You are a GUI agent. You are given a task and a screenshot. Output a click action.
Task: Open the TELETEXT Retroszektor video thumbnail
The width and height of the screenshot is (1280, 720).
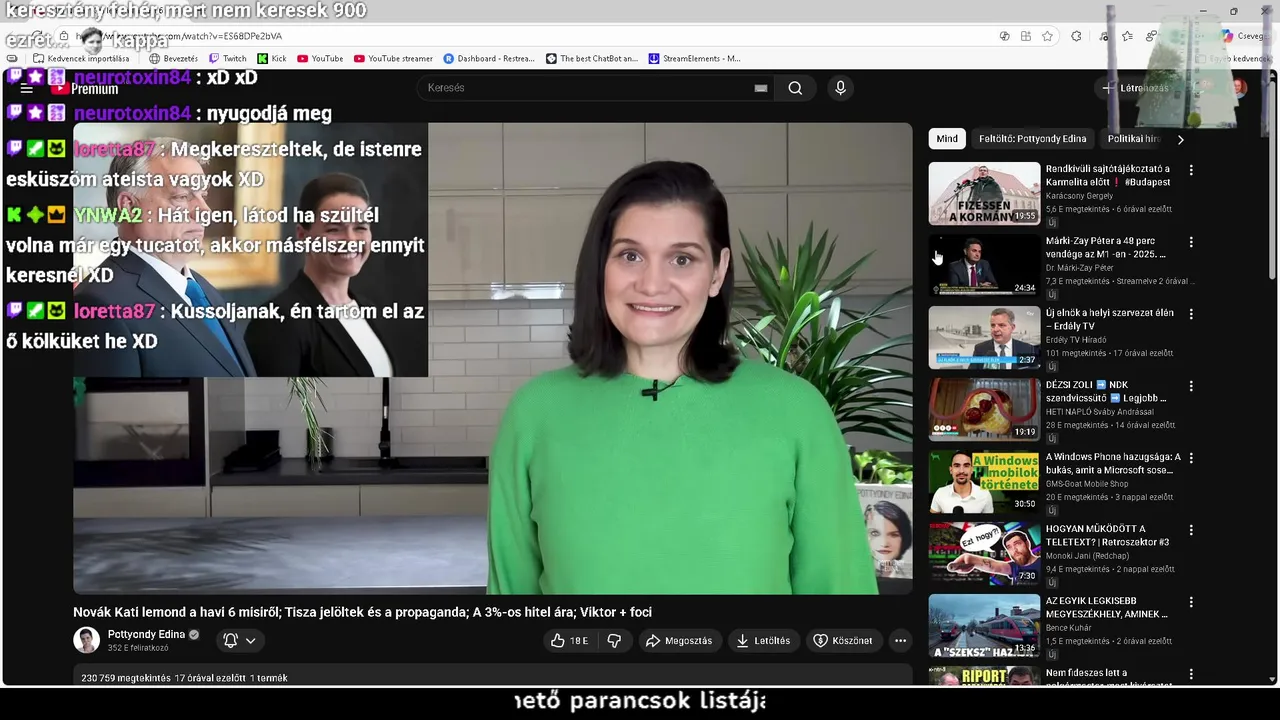[x=984, y=554]
